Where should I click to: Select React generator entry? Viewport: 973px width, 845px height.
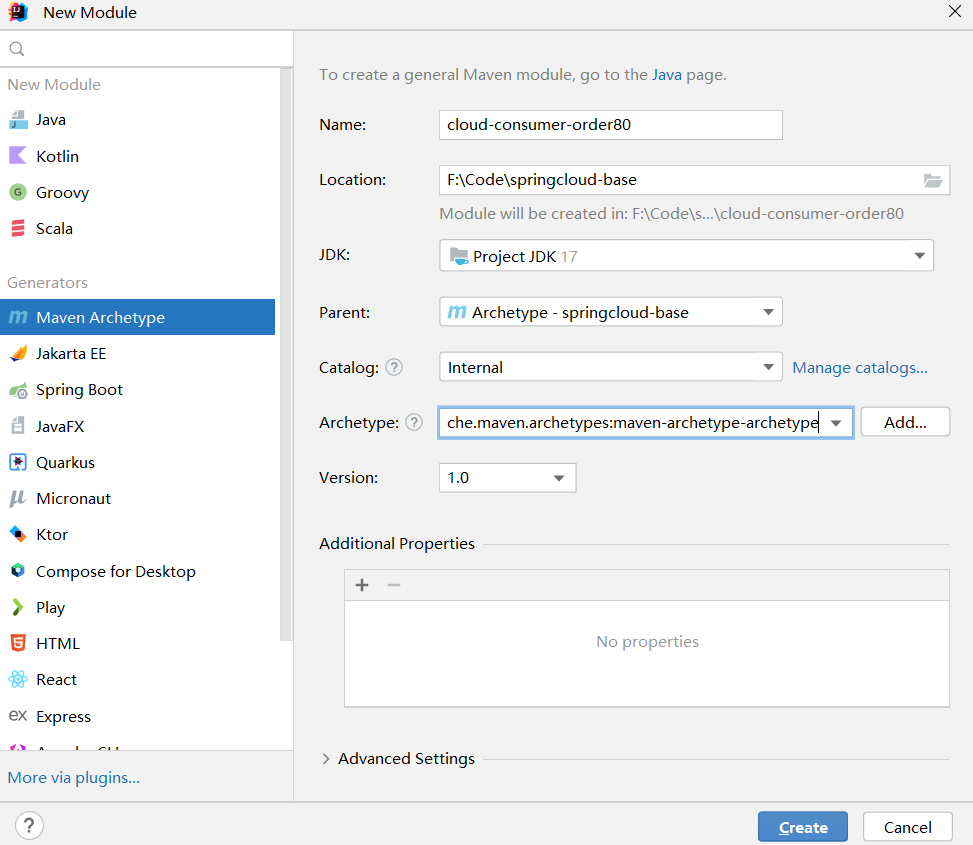coord(138,679)
